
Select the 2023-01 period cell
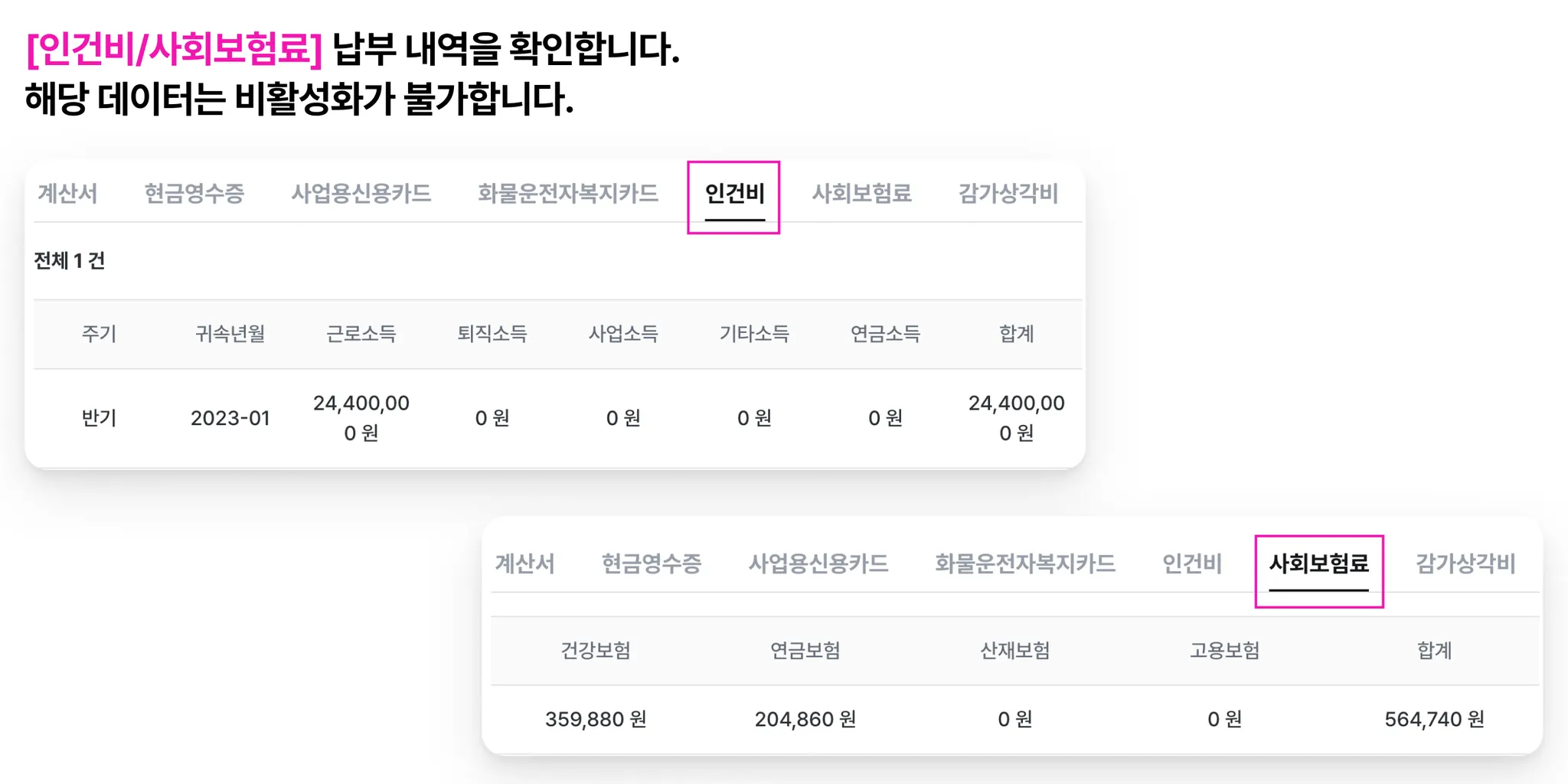click(x=230, y=418)
